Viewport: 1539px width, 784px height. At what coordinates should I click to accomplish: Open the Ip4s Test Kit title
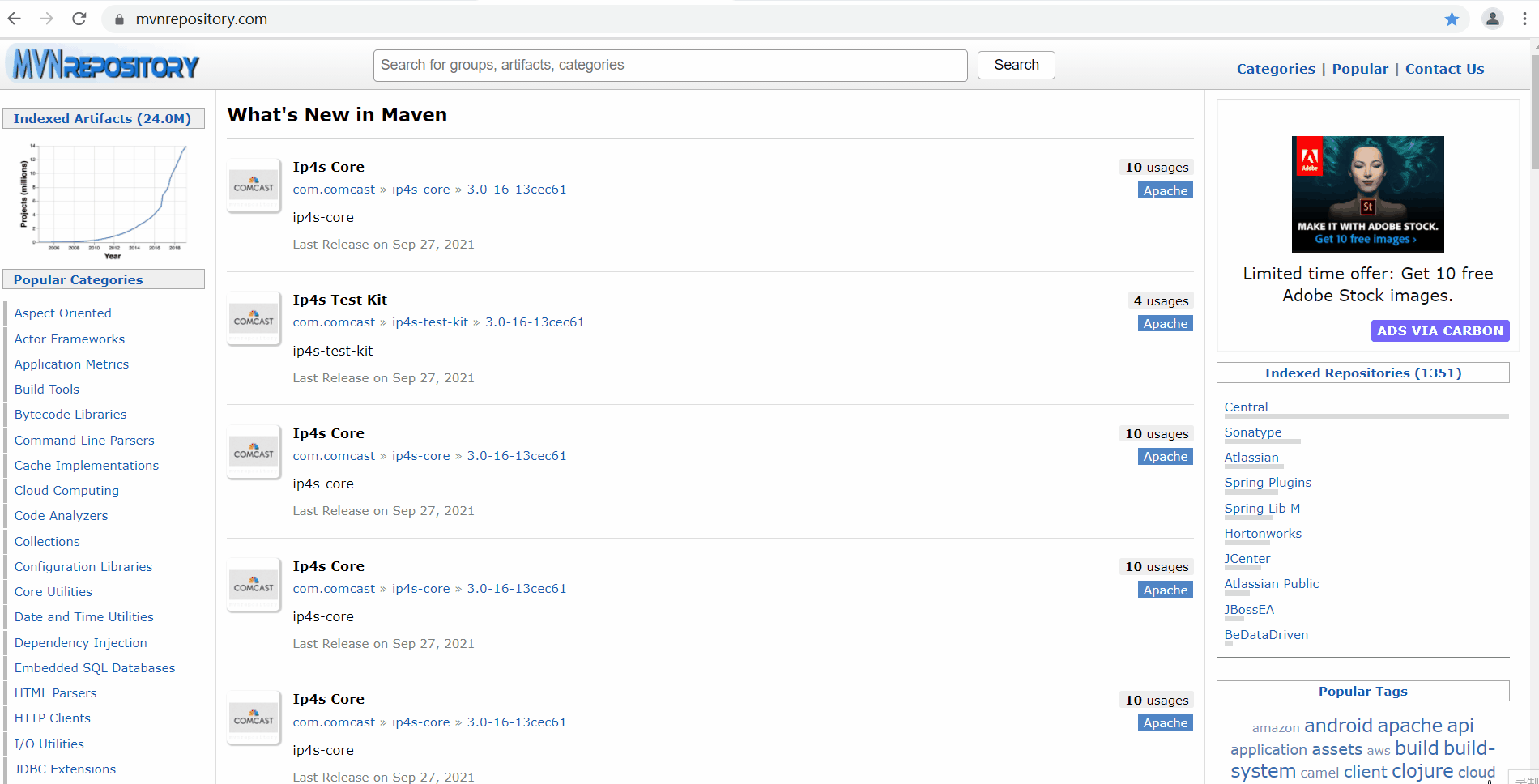[x=340, y=300]
